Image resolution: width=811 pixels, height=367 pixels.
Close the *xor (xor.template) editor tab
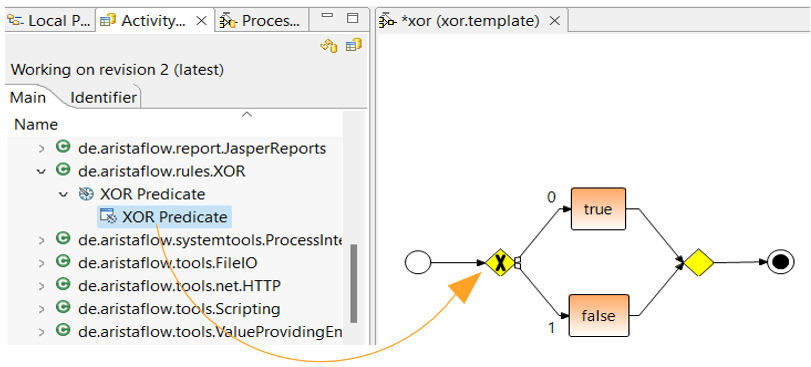554,21
